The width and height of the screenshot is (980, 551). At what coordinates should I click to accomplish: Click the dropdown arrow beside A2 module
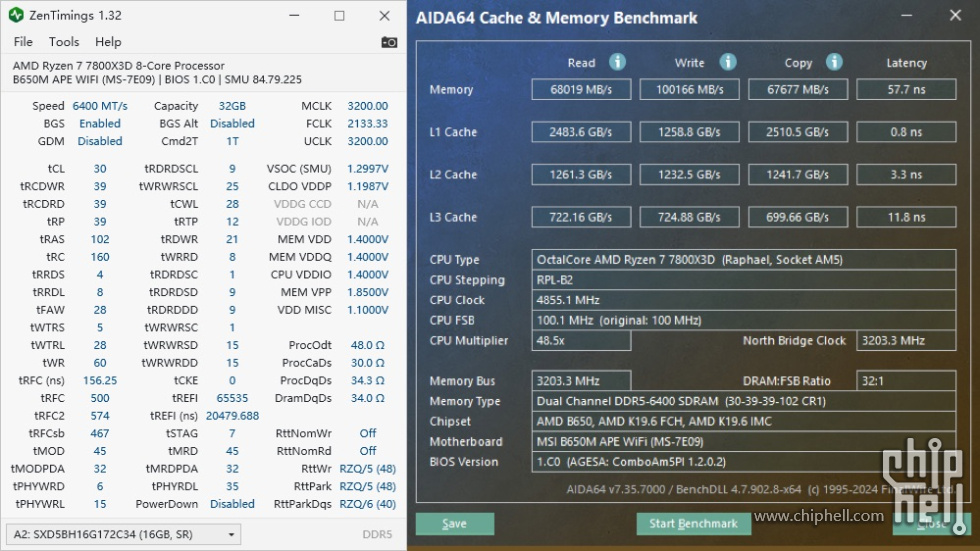coord(231,535)
